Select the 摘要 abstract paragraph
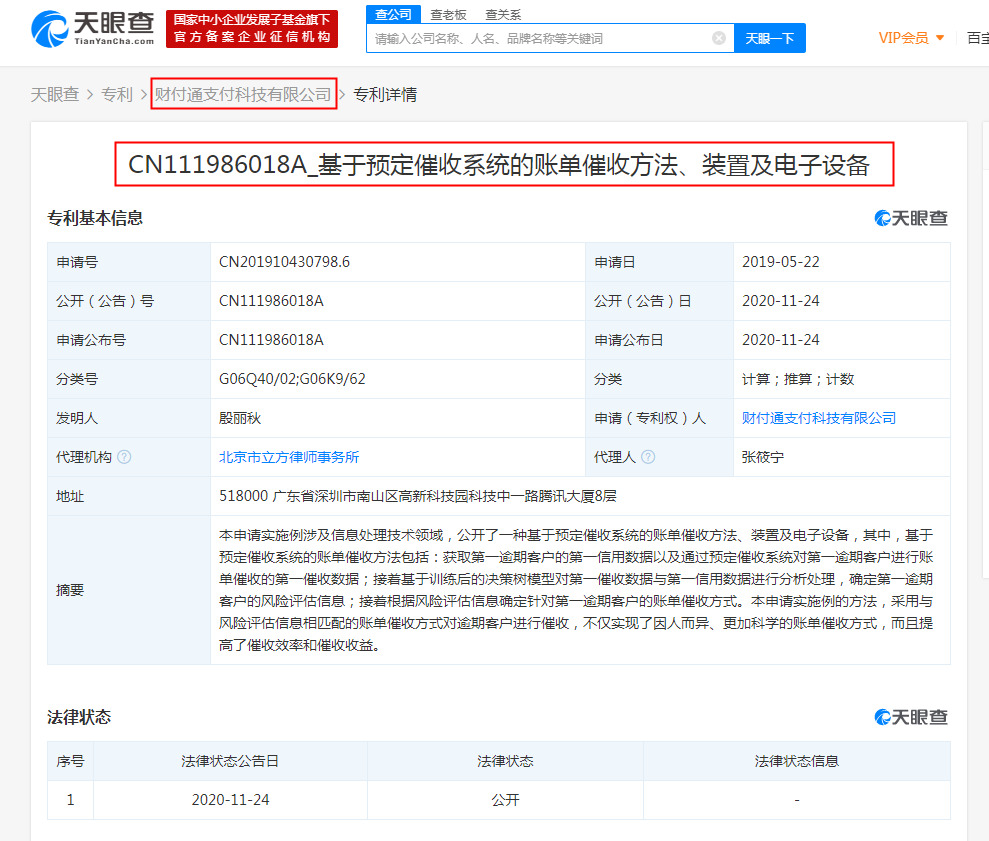Viewport: 989px width, 841px height. click(x=576, y=590)
